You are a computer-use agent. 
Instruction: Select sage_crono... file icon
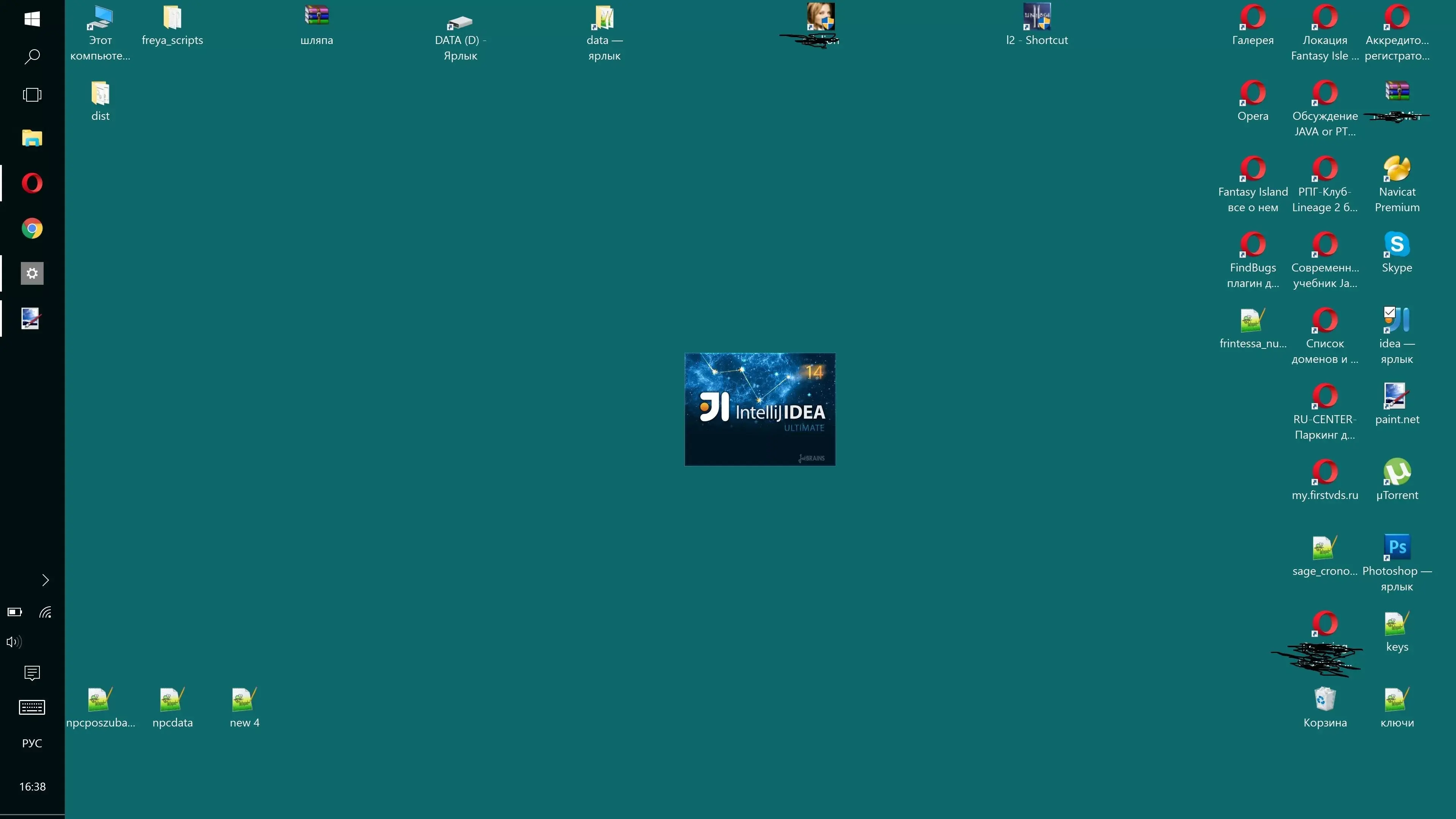(1325, 556)
